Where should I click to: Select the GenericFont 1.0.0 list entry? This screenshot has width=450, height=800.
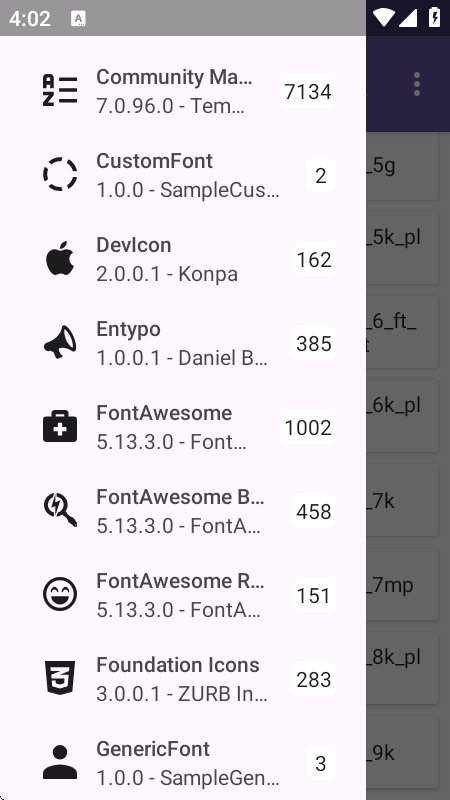(183, 763)
